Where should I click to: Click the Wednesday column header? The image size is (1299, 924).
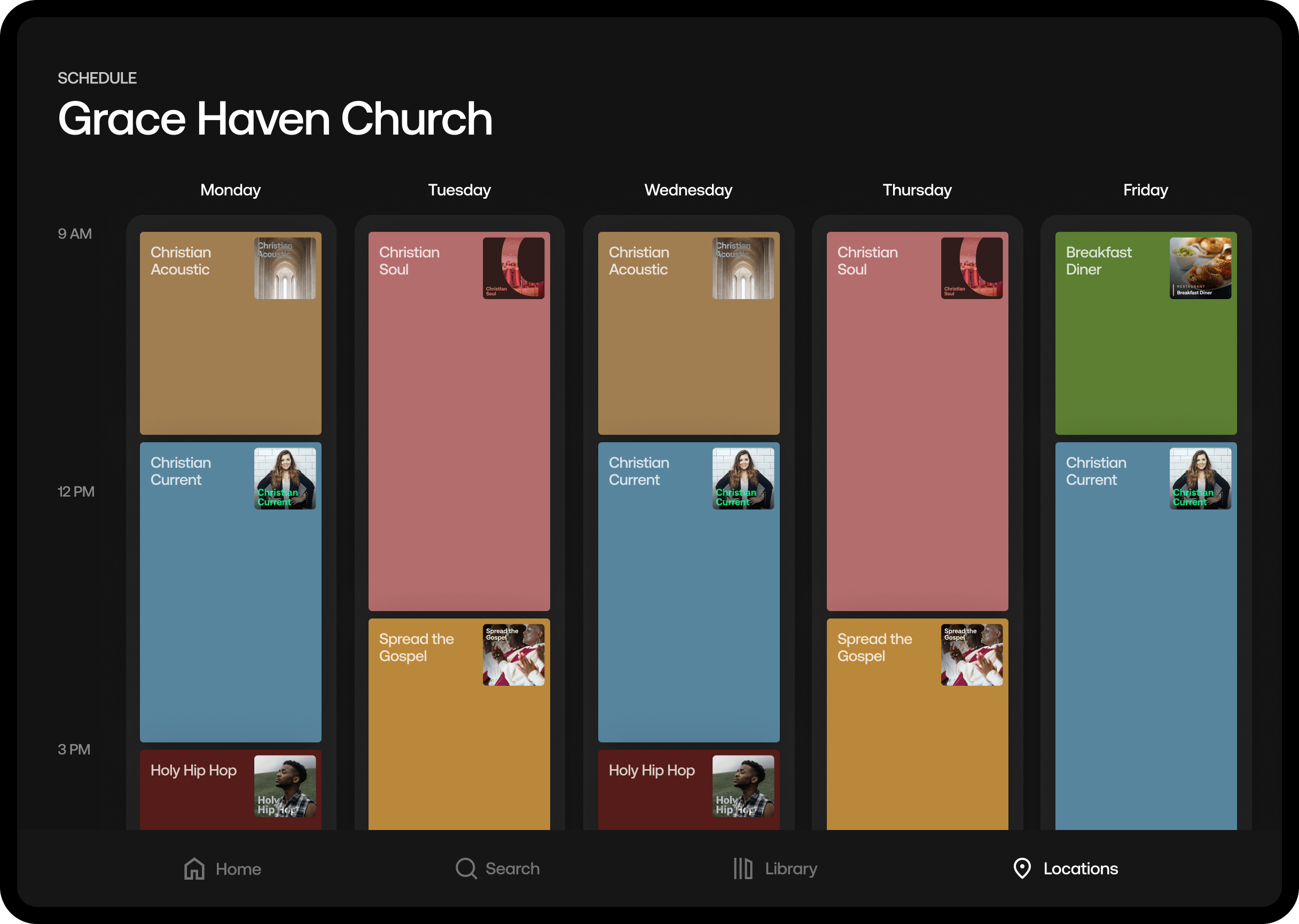click(x=688, y=190)
